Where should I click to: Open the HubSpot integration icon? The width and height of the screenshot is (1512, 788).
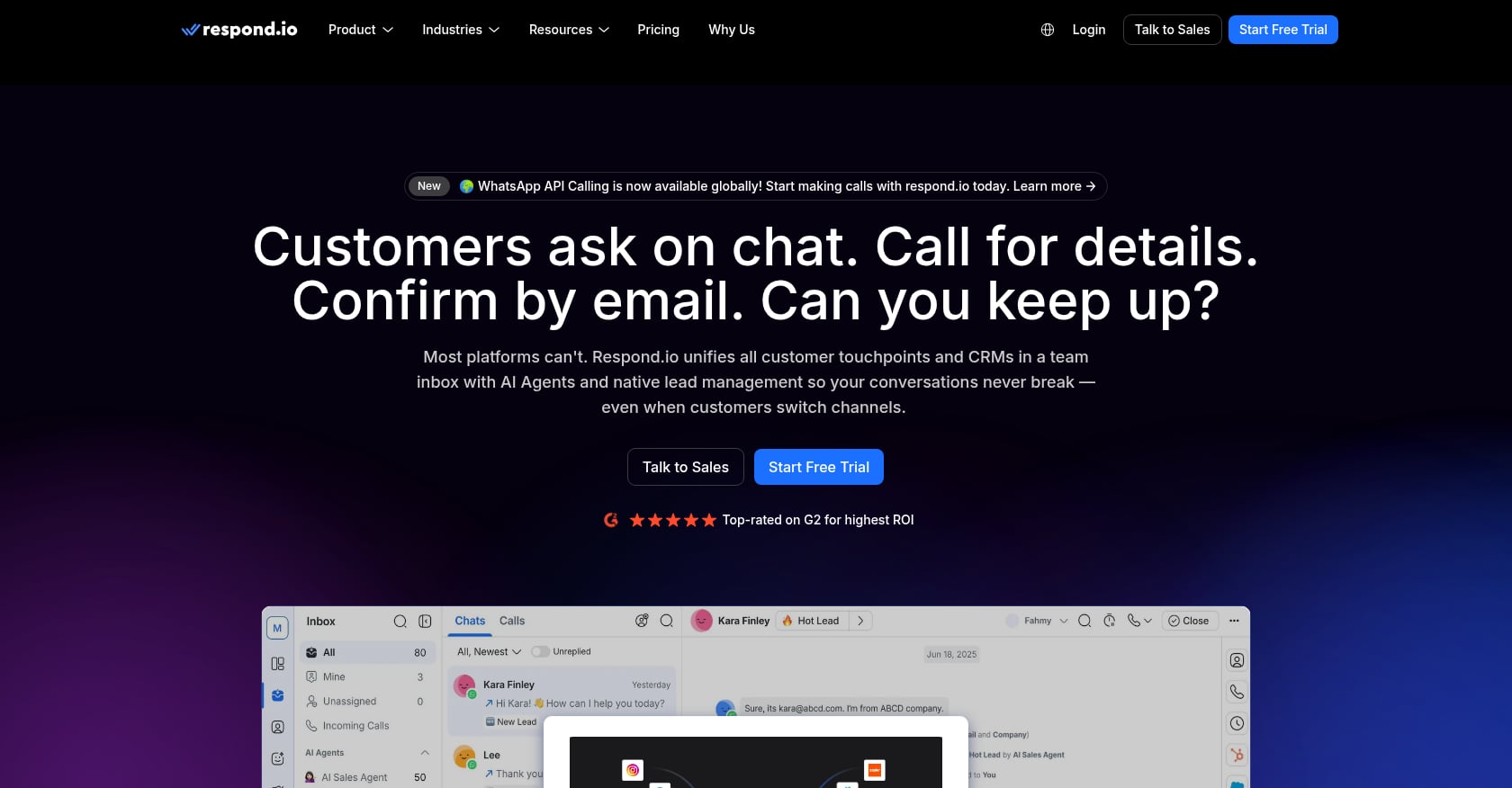[x=1237, y=755]
